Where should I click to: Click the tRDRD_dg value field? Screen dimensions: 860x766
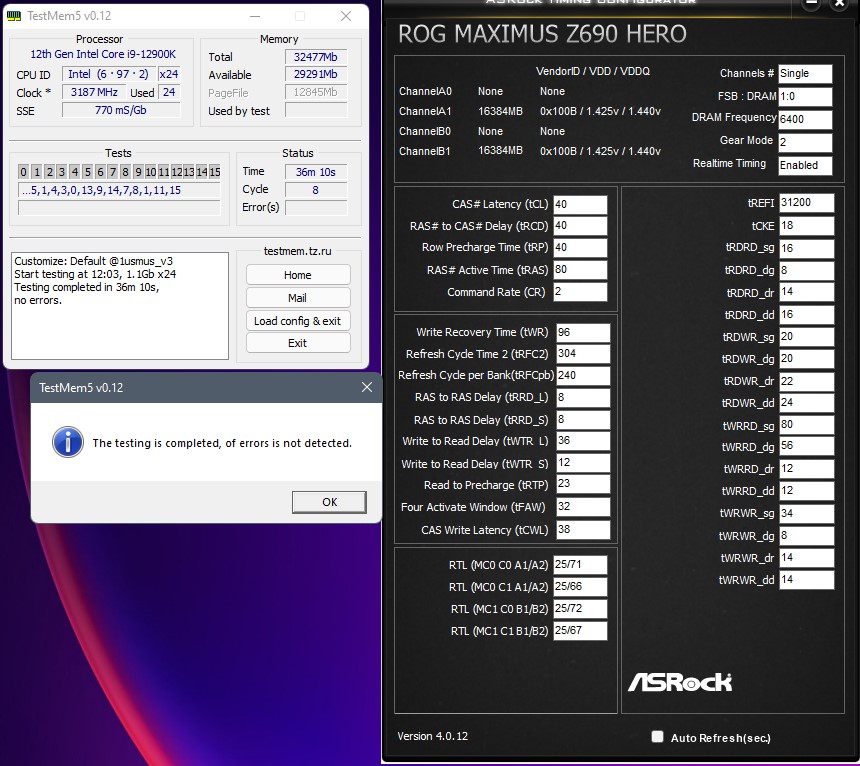(x=807, y=270)
